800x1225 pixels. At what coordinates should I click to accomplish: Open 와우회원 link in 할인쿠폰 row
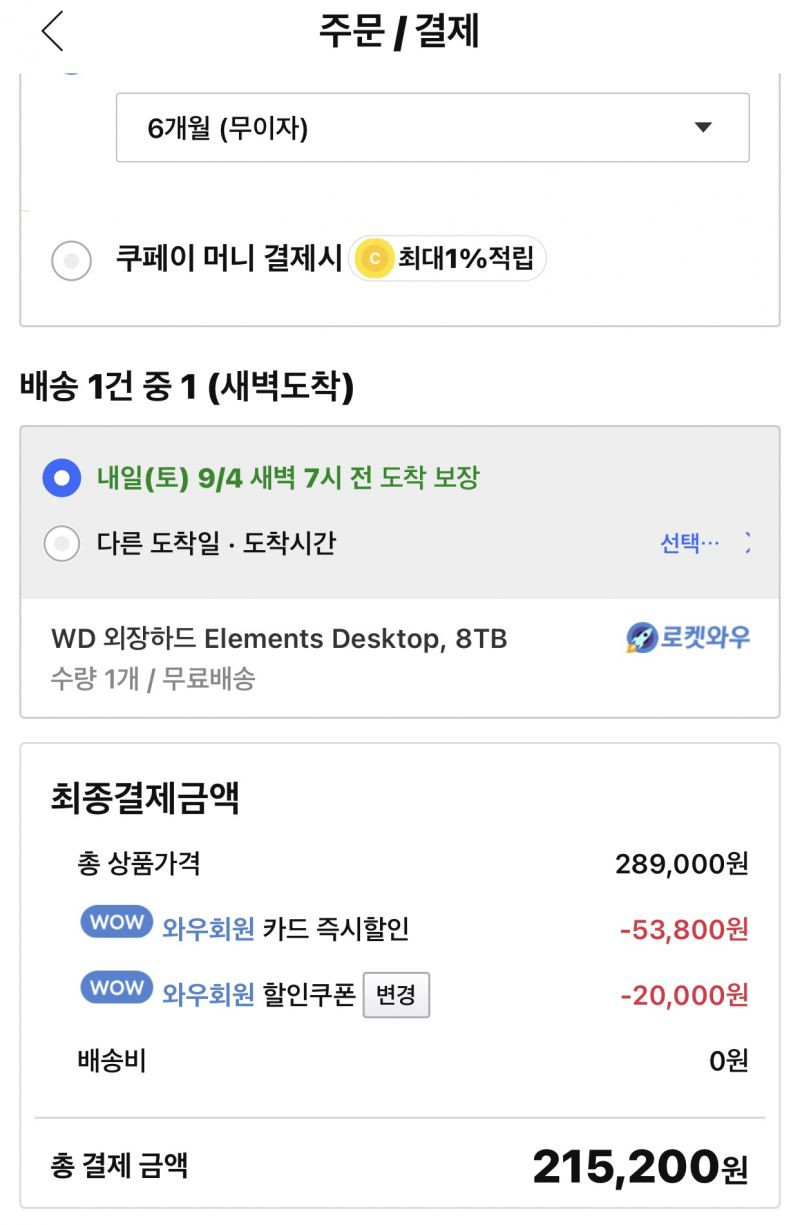(208, 995)
